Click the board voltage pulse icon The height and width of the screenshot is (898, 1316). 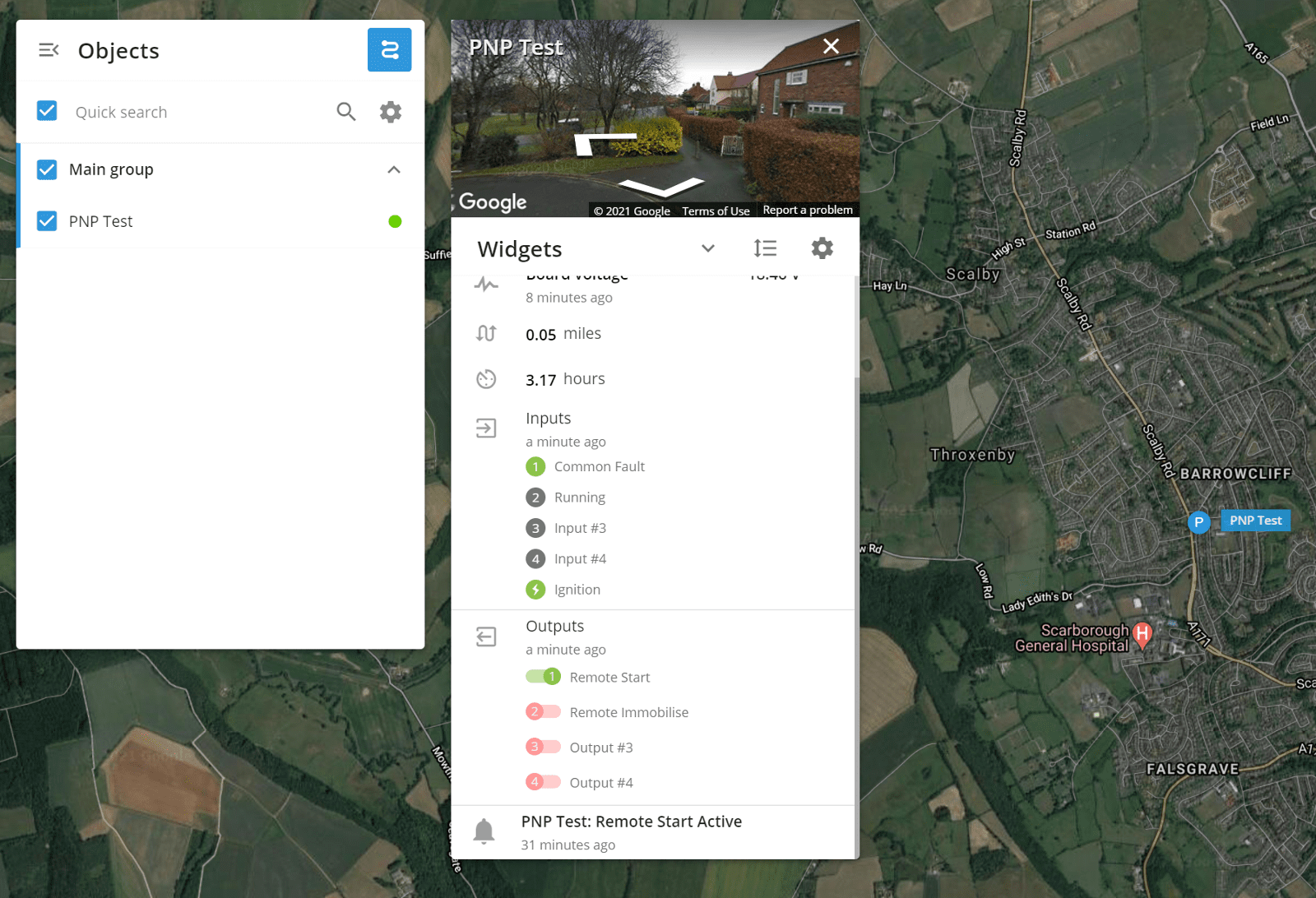[x=486, y=285]
